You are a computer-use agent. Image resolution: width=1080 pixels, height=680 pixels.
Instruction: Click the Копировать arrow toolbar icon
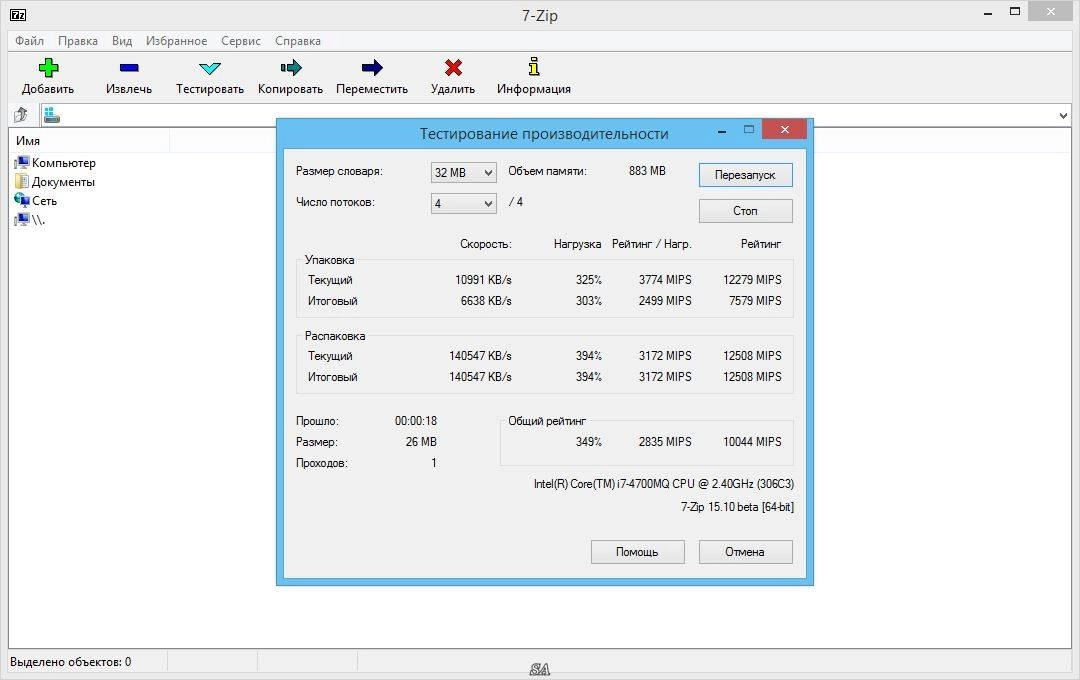291,68
